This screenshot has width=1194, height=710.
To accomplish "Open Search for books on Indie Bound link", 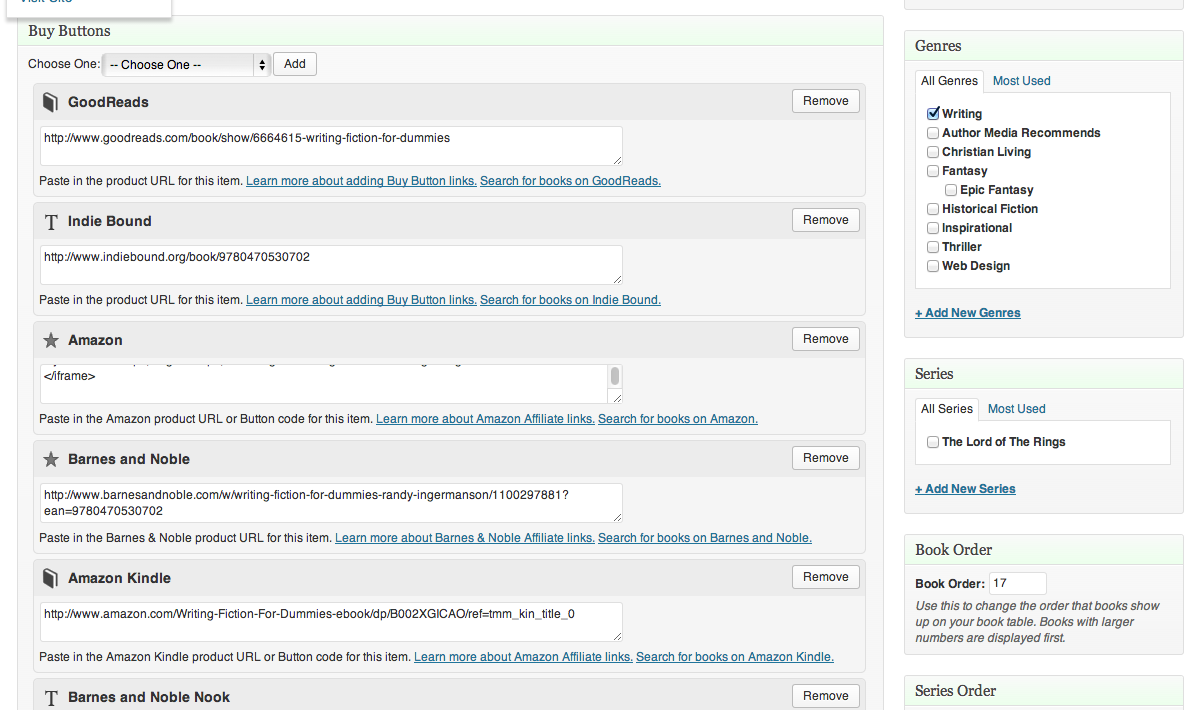I will click(x=570, y=300).
